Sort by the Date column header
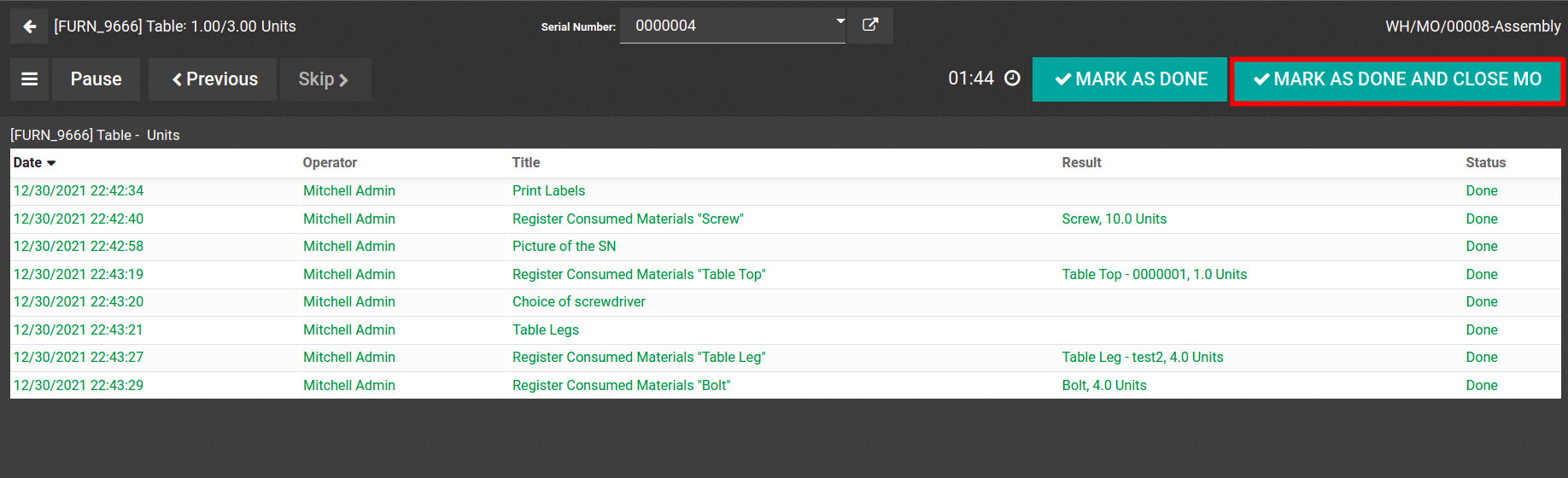 pos(28,162)
